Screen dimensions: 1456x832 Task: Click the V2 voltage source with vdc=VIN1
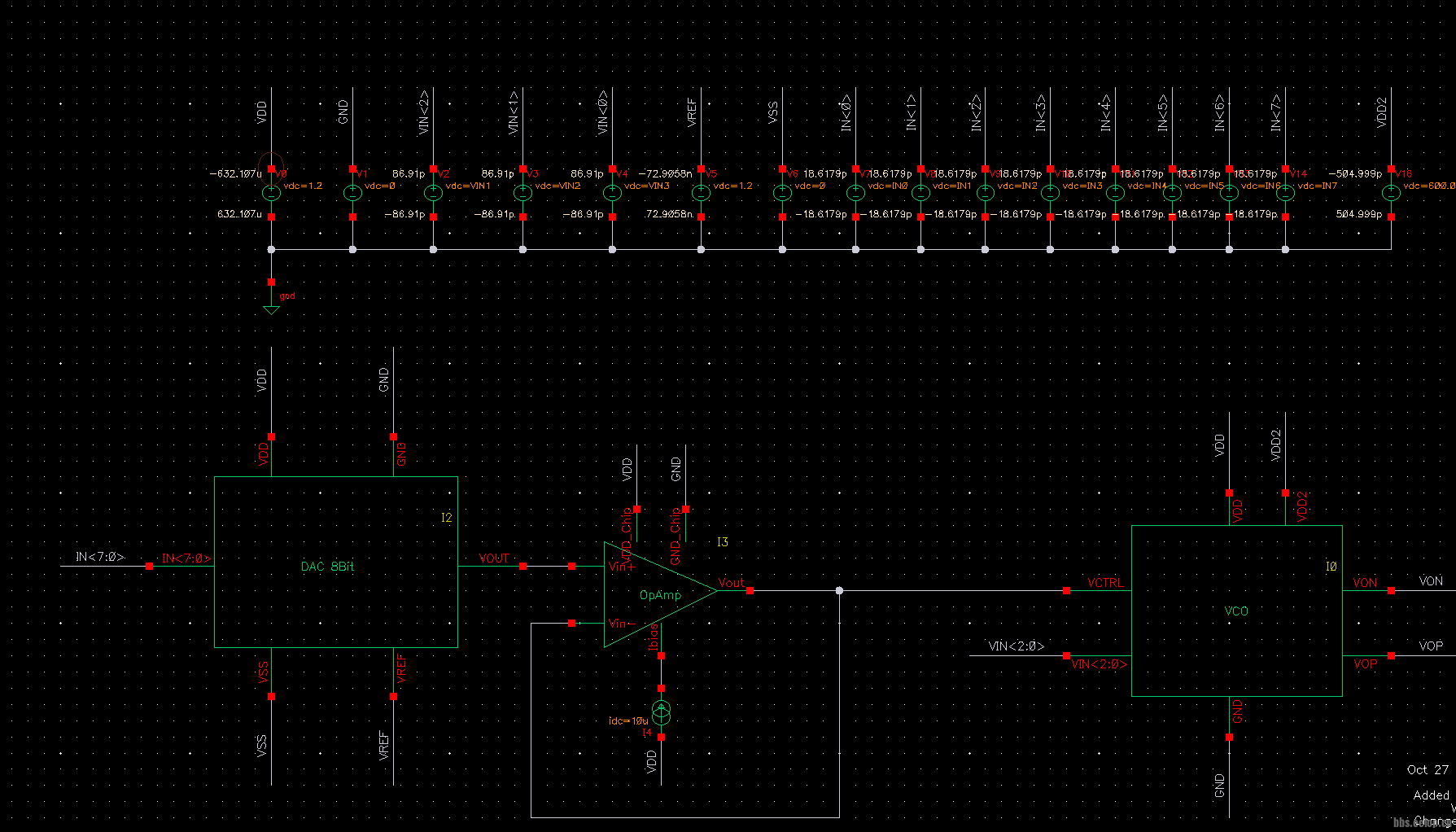433,193
